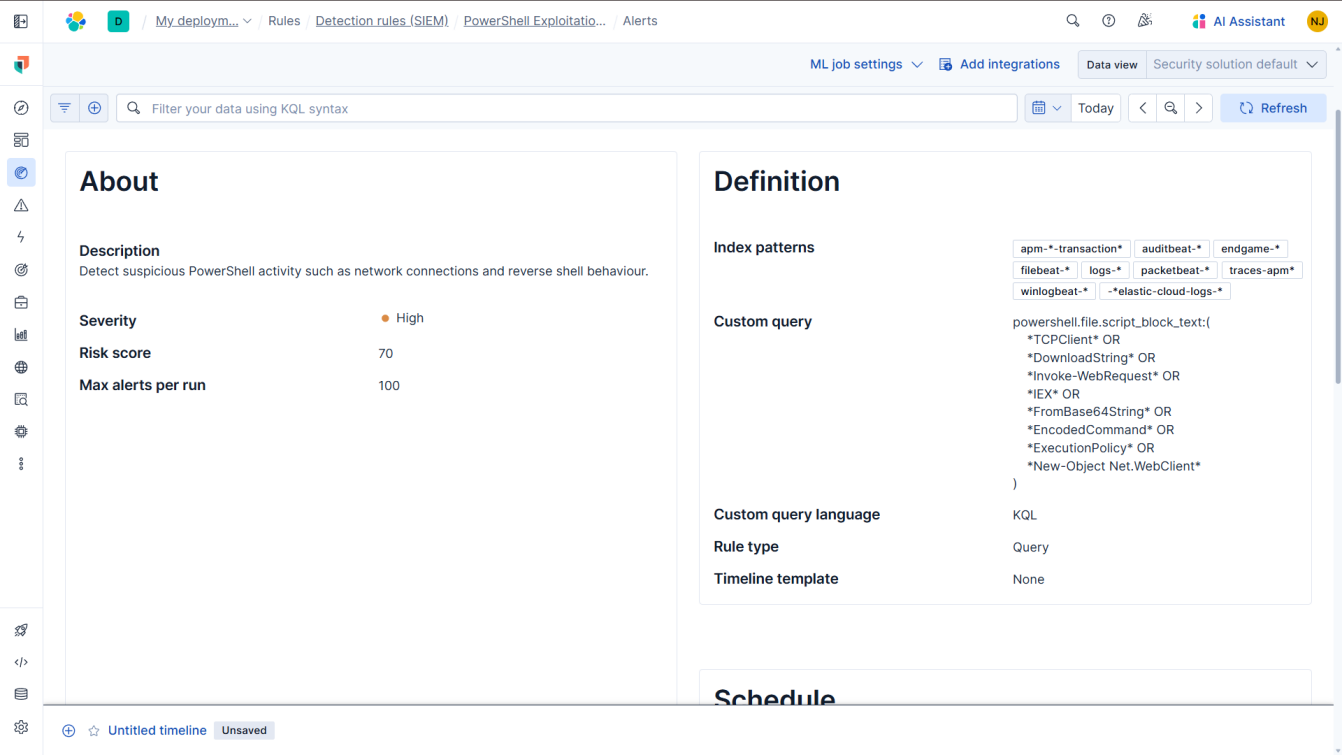Open the Security solution default data view dropdown
The width and height of the screenshot is (1342, 755).
coord(1236,63)
